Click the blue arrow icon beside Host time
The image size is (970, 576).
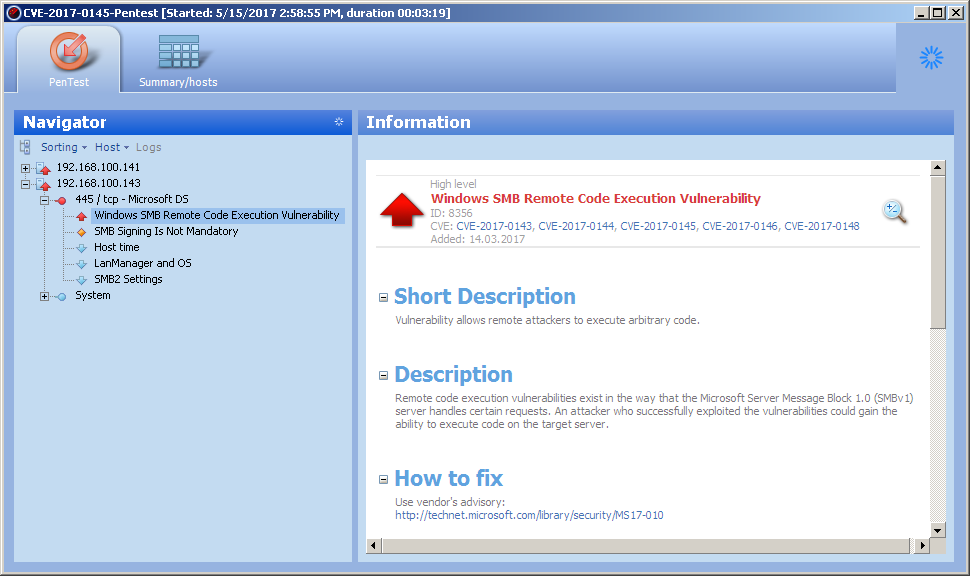(82, 248)
